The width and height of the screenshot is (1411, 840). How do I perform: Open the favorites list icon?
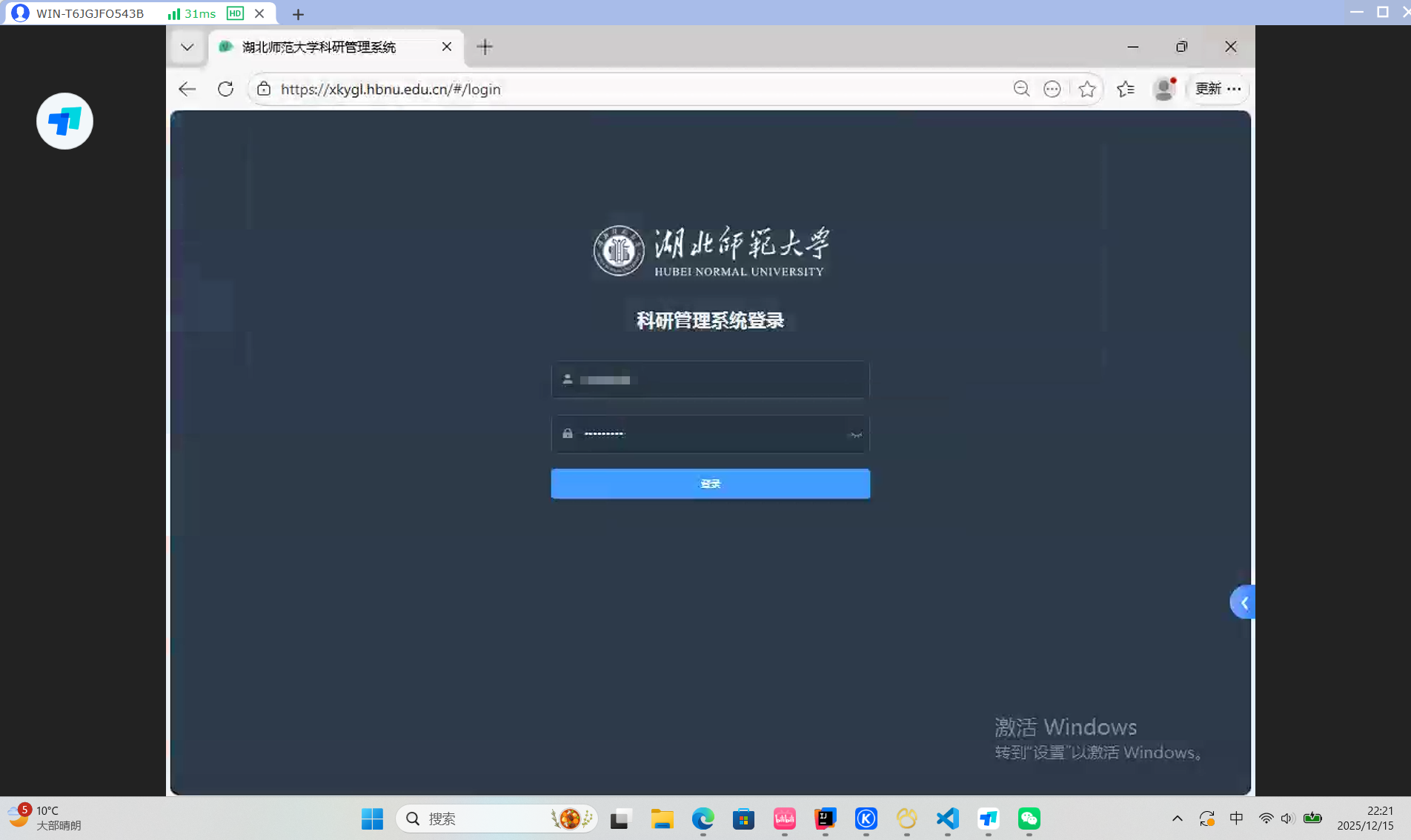(x=1126, y=89)
